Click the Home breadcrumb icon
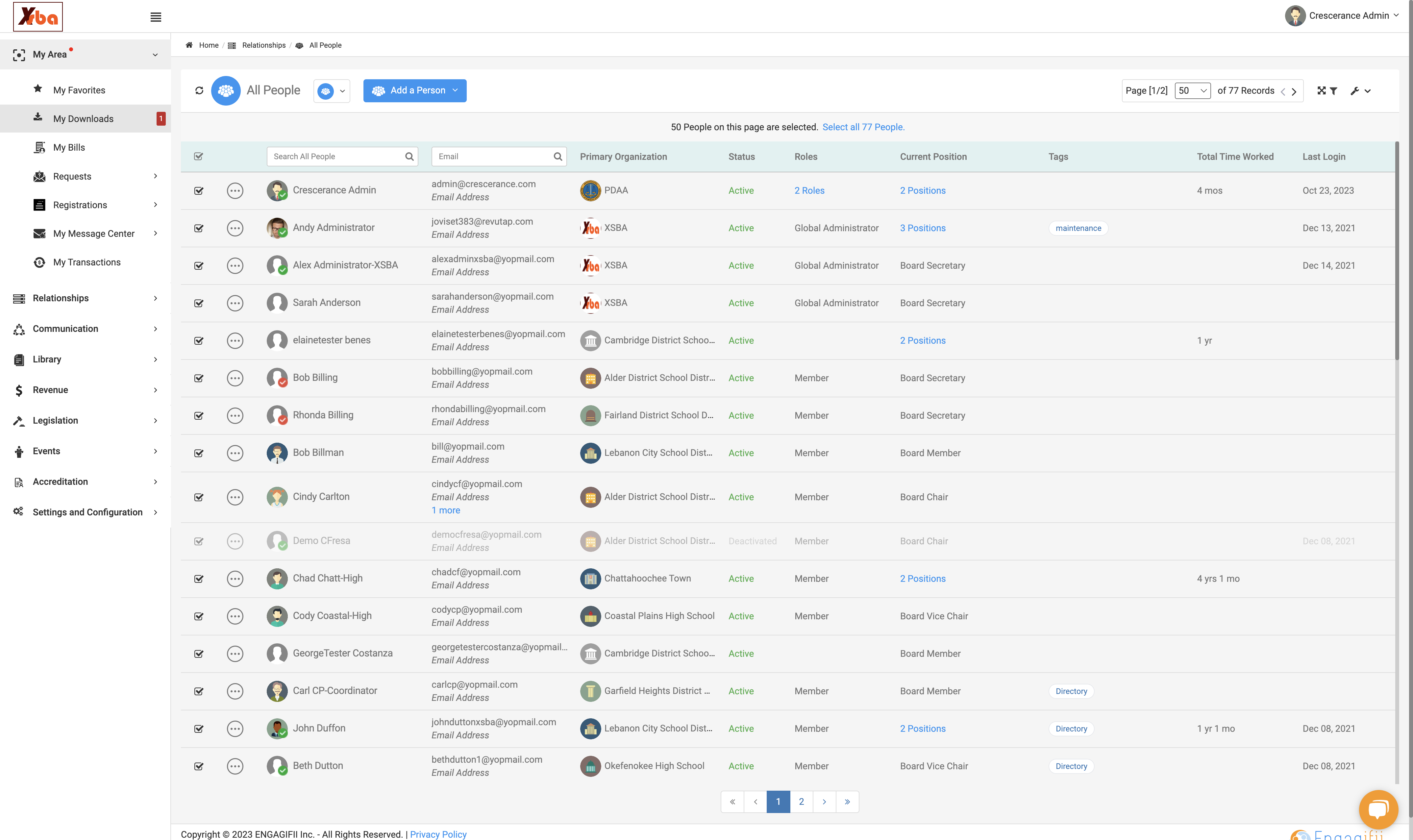Screen dimensions: 1413x840 click(x=189, y=45)
